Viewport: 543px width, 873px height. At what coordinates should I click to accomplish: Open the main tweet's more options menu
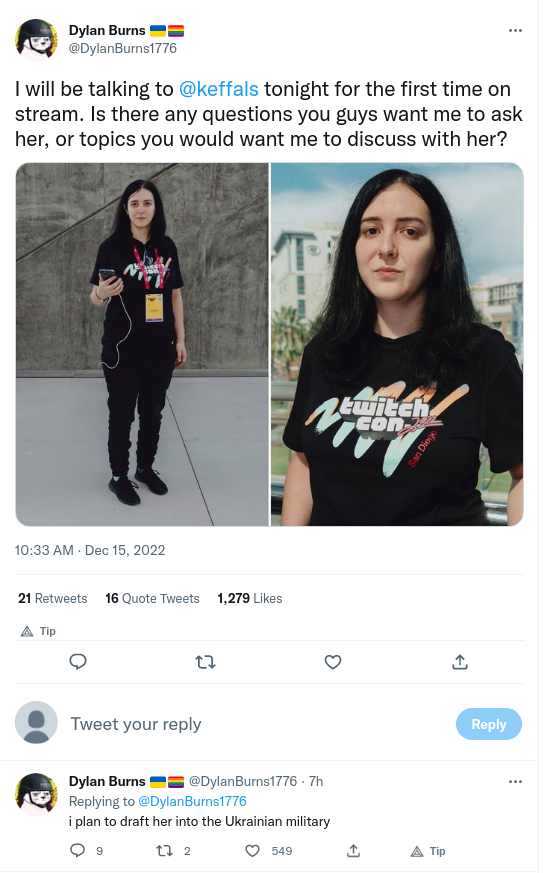point(515,31)
